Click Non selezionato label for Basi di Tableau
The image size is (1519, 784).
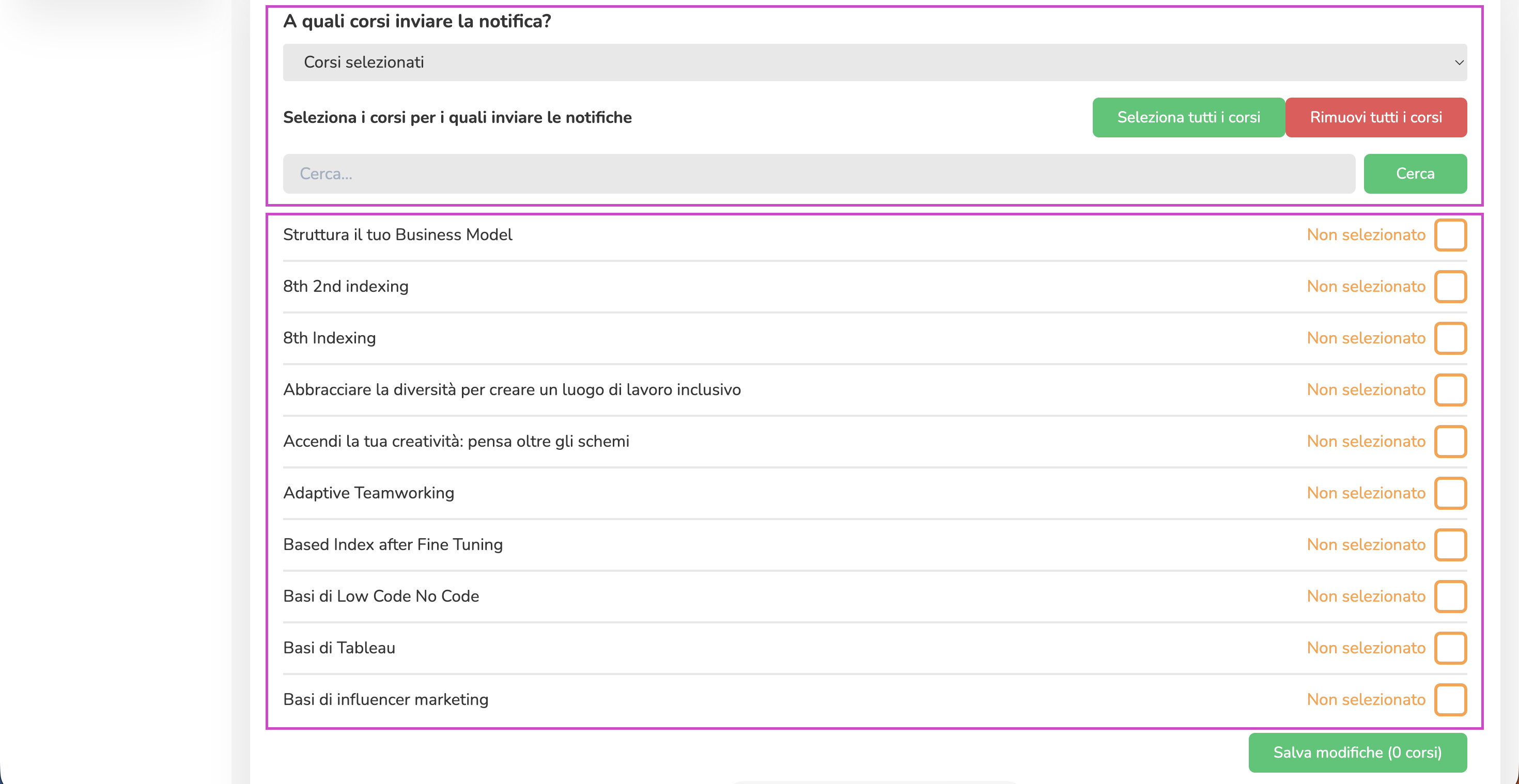point(1366,648)
